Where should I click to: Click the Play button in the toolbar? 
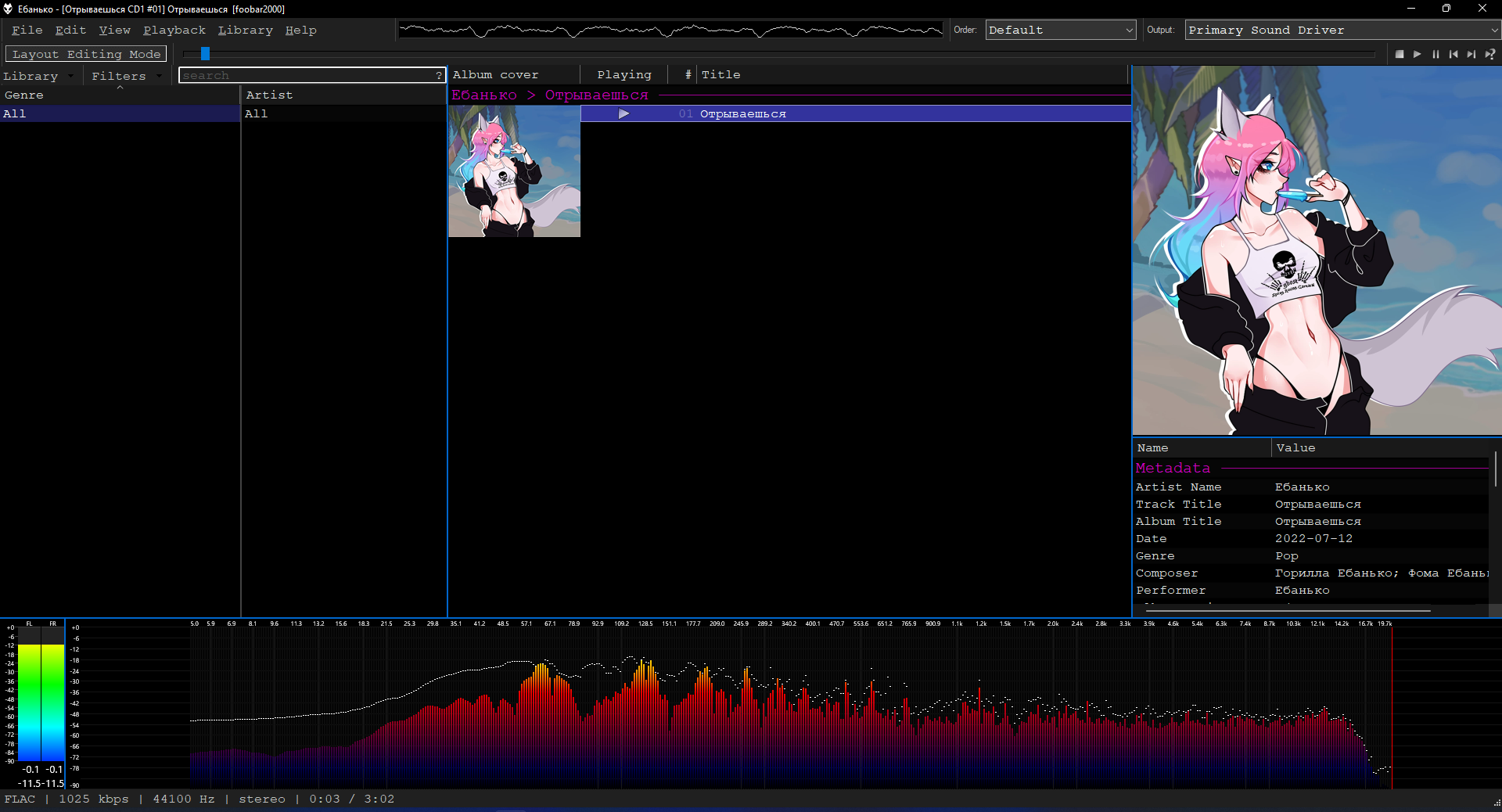(1418, 54)
